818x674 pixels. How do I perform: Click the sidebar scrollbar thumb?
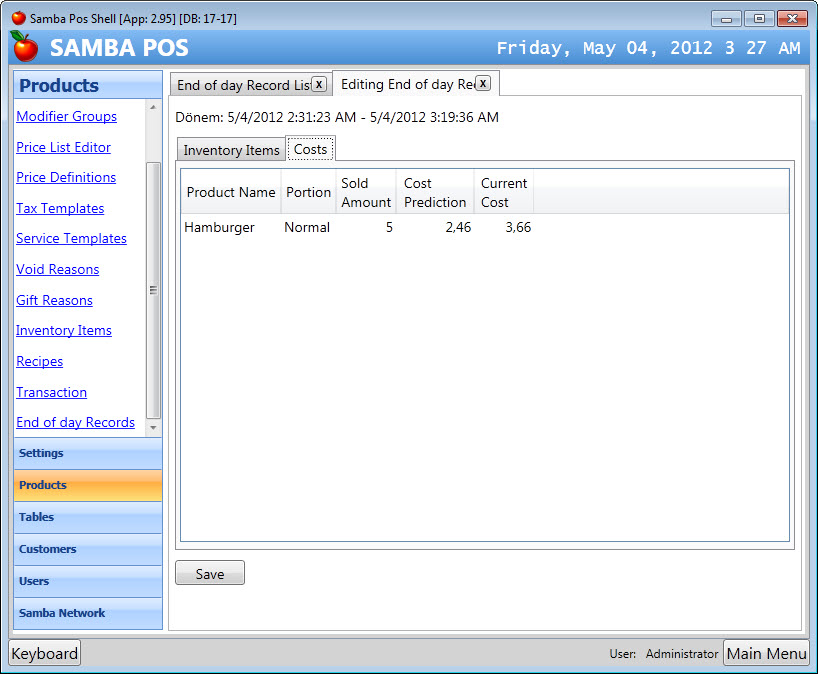click(153, 290)
